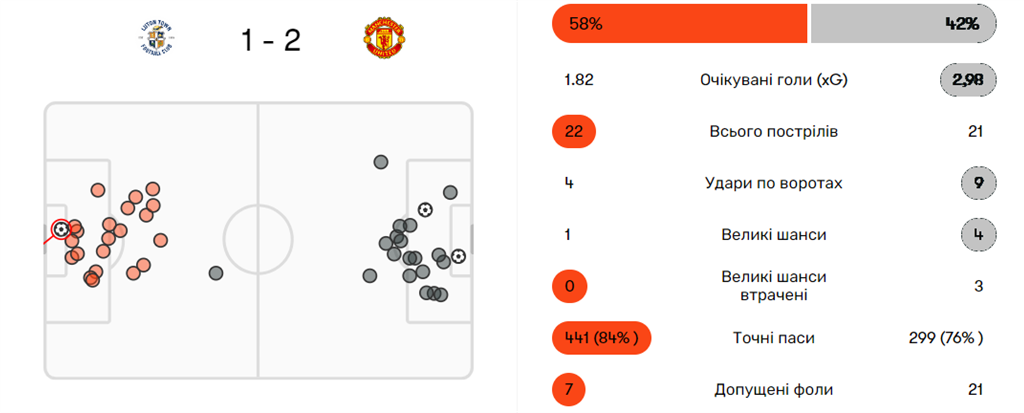The width and height of the screenshot is (1024, 413).
Task: Select the 2,98 xG value badge
Action: pyautogui.click(x=968, y=80)
